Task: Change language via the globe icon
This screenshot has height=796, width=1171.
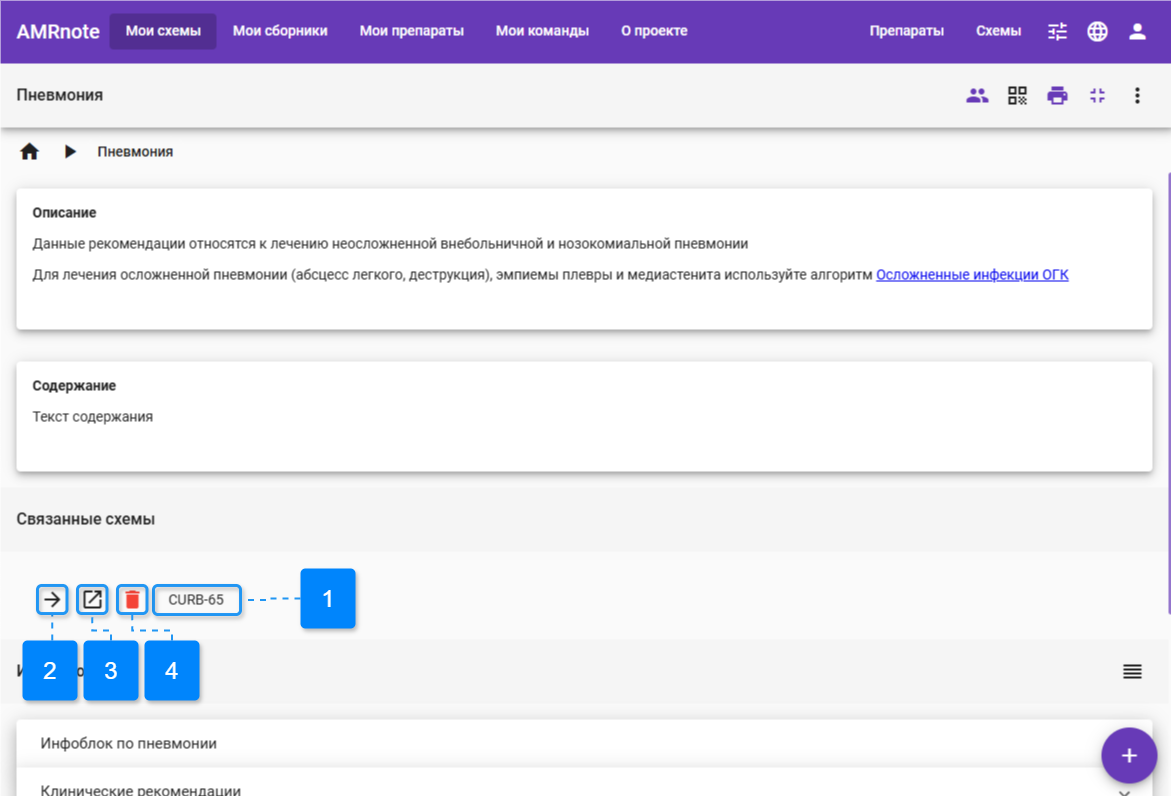Action: click(x=1097, y=31)
